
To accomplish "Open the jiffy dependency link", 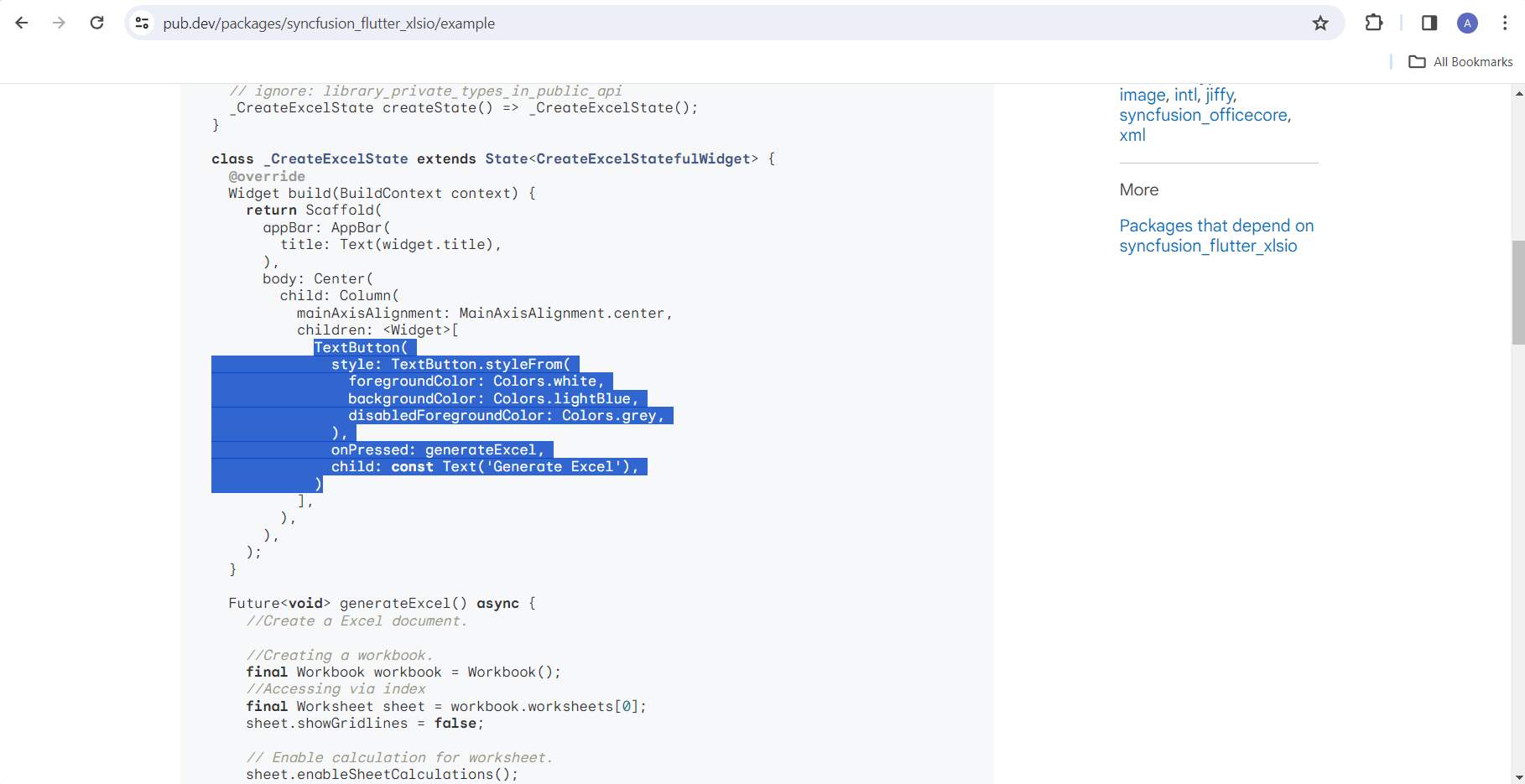I will (x=1221, y=95).
